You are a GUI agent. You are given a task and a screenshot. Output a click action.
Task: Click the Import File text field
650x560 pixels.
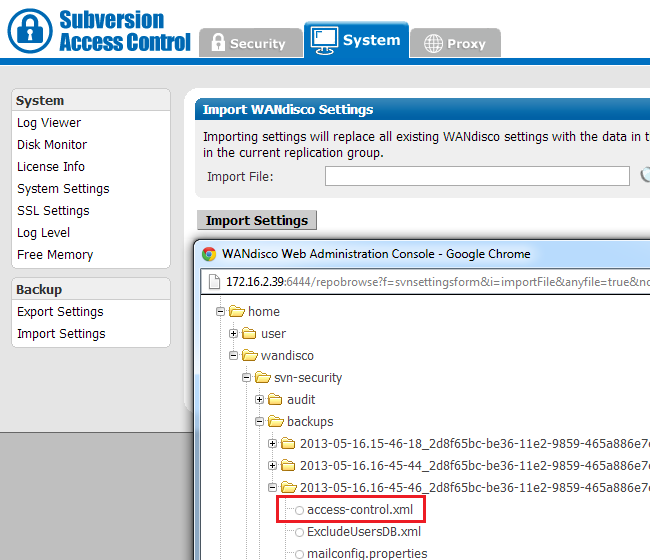coord(477,176)
